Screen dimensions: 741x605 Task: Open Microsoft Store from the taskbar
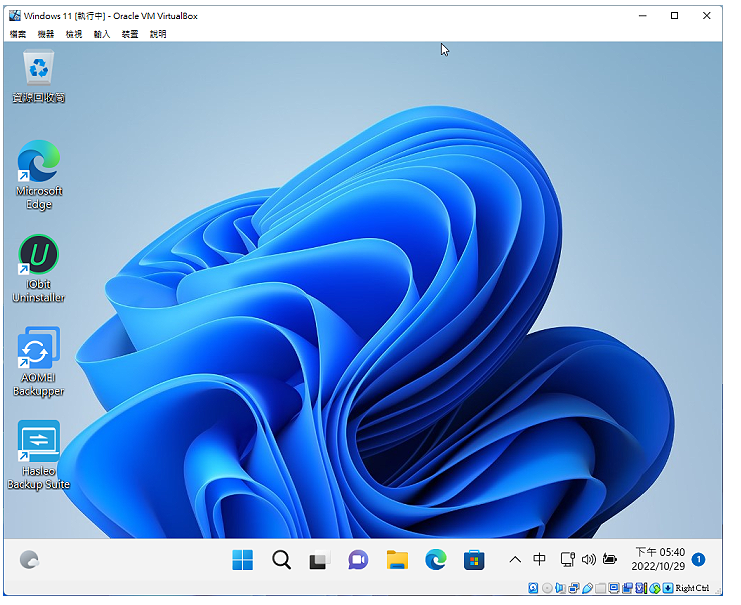click(474, 560)
